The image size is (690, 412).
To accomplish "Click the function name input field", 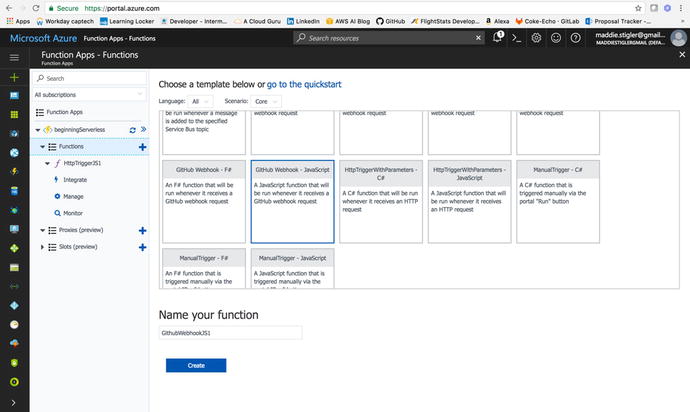I will coord(230,332).
